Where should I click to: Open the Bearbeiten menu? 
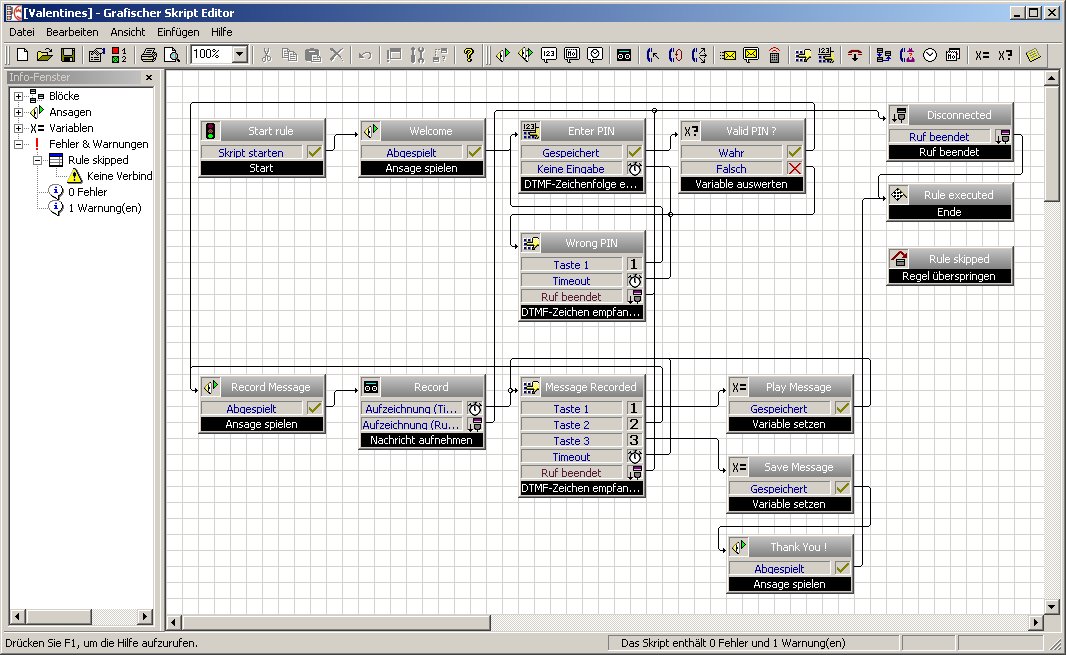(72, 32)
